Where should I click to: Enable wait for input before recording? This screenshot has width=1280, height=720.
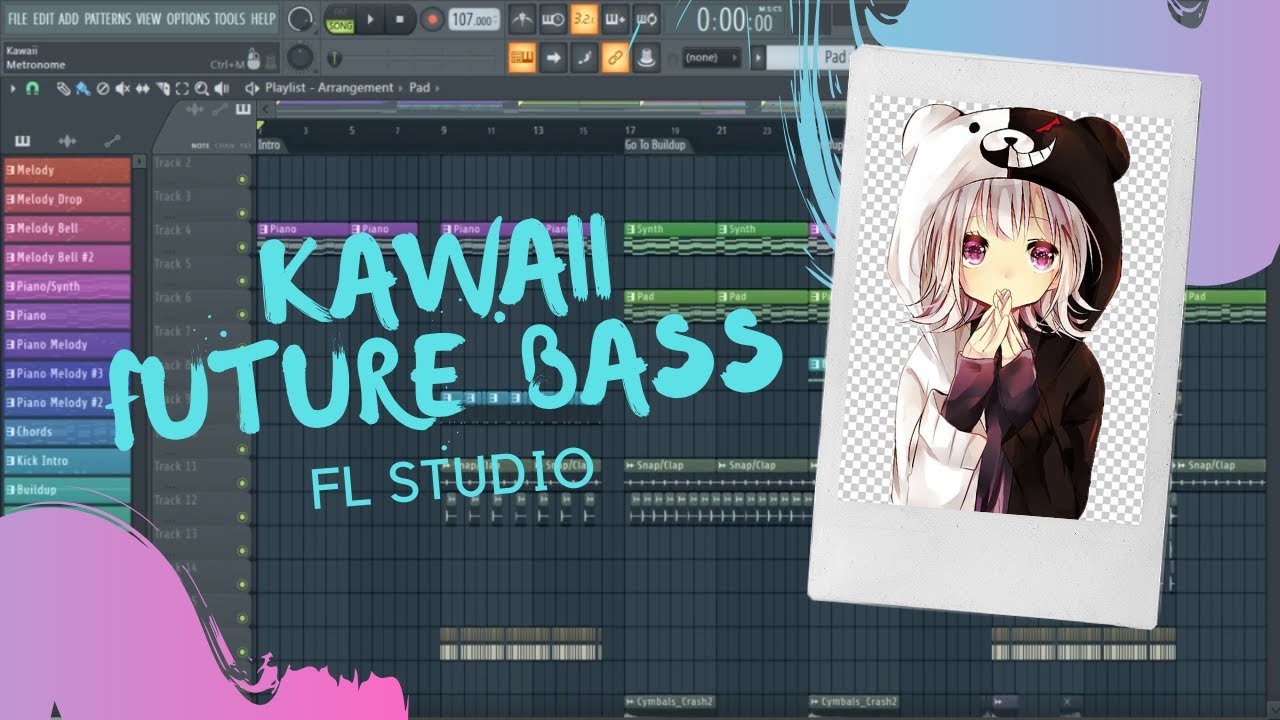(552, 19)
